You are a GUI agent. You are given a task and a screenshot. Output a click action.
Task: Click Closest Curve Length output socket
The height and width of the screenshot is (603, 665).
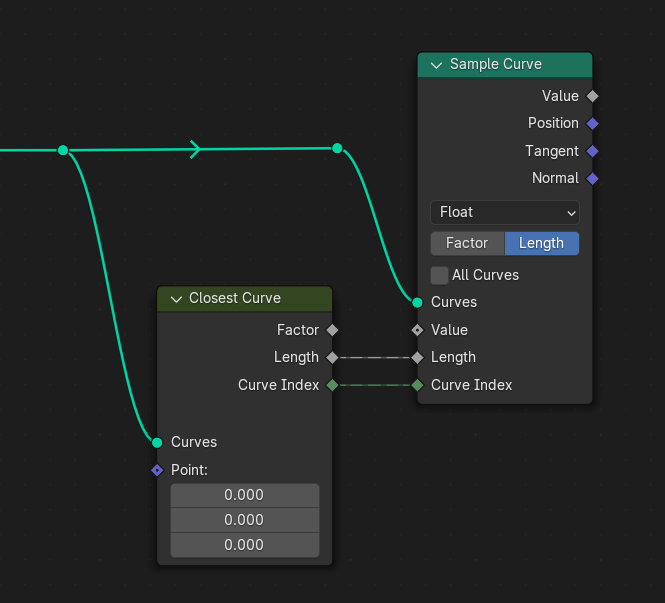click(332, 357)
